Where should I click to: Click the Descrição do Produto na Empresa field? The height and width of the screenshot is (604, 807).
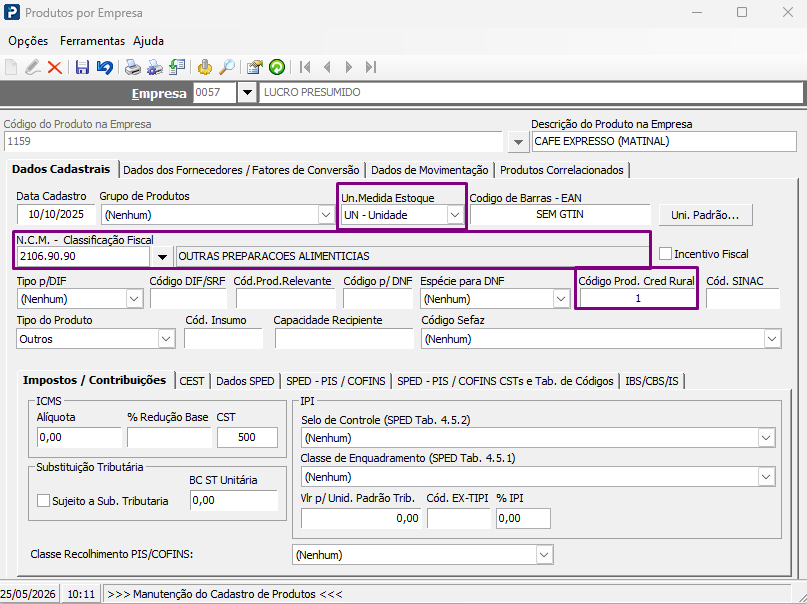click(x=664, y=141)
